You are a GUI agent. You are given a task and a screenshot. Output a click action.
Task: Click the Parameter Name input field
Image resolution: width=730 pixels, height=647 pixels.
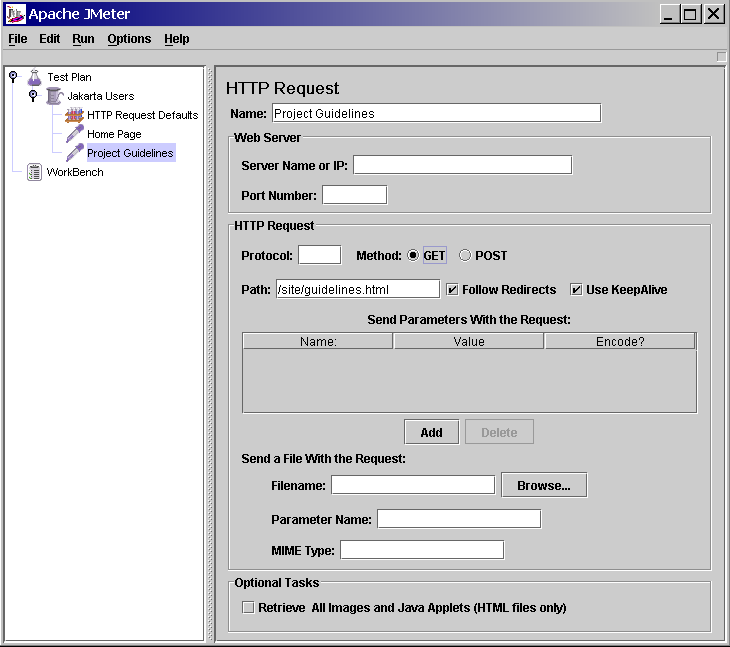(459, 519)
